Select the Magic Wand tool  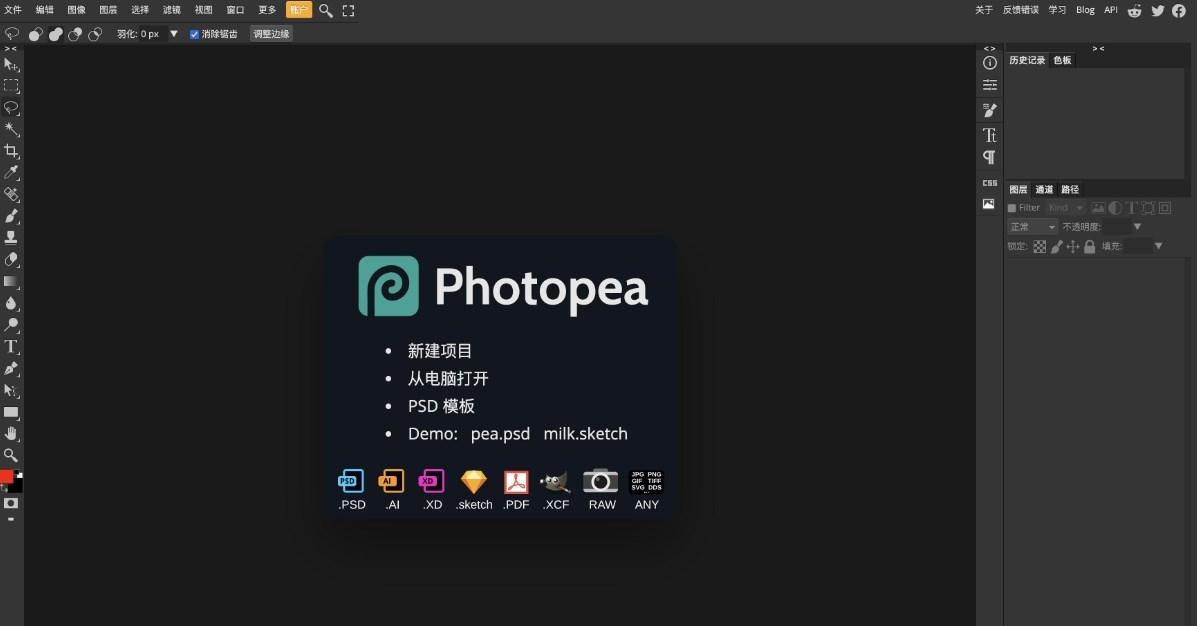[x=11, y=129]
